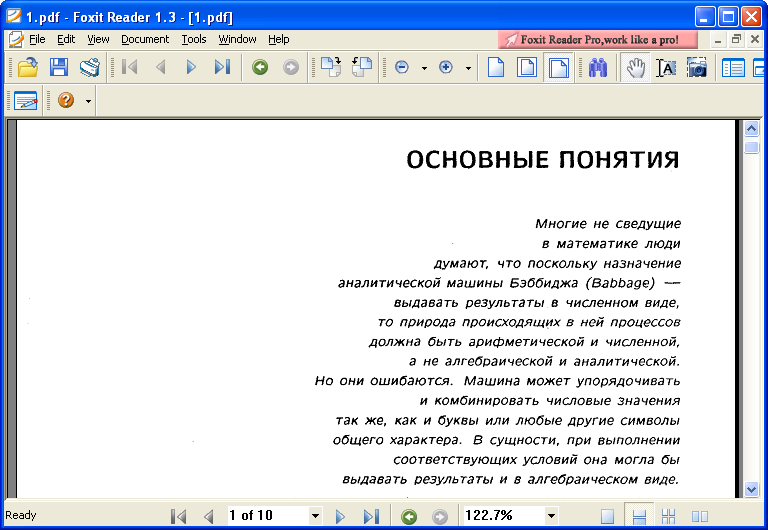Open the Edit menu

[66, 39]
